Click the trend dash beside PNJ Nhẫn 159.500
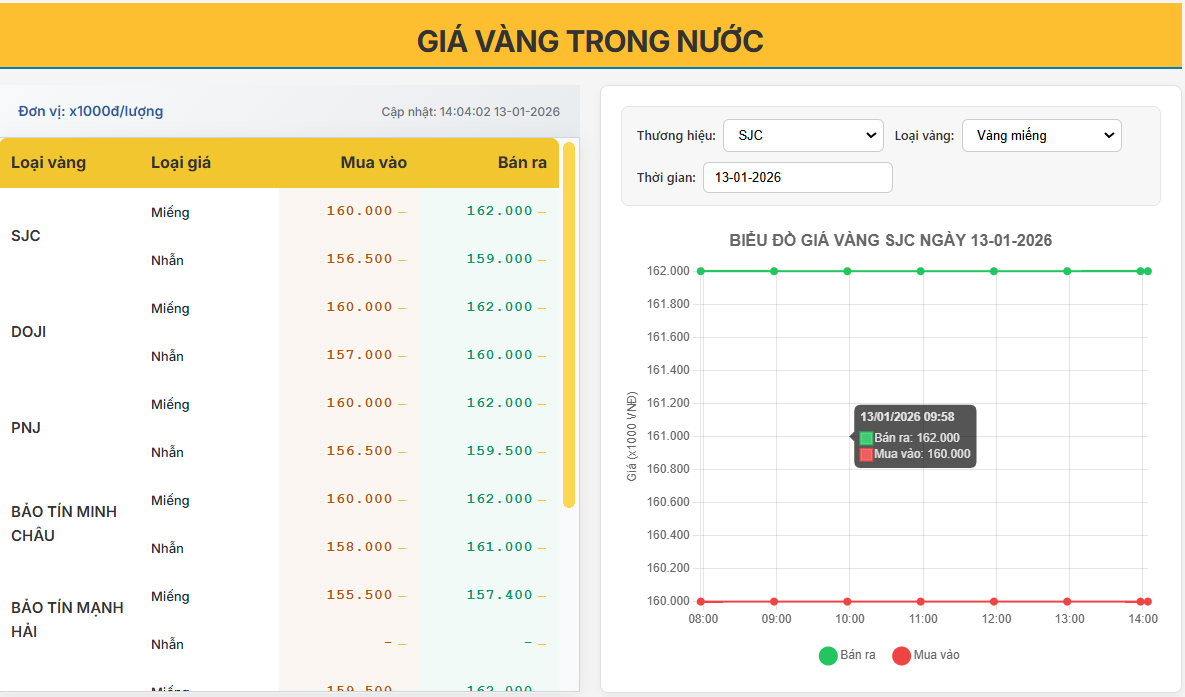 [540, 450]
